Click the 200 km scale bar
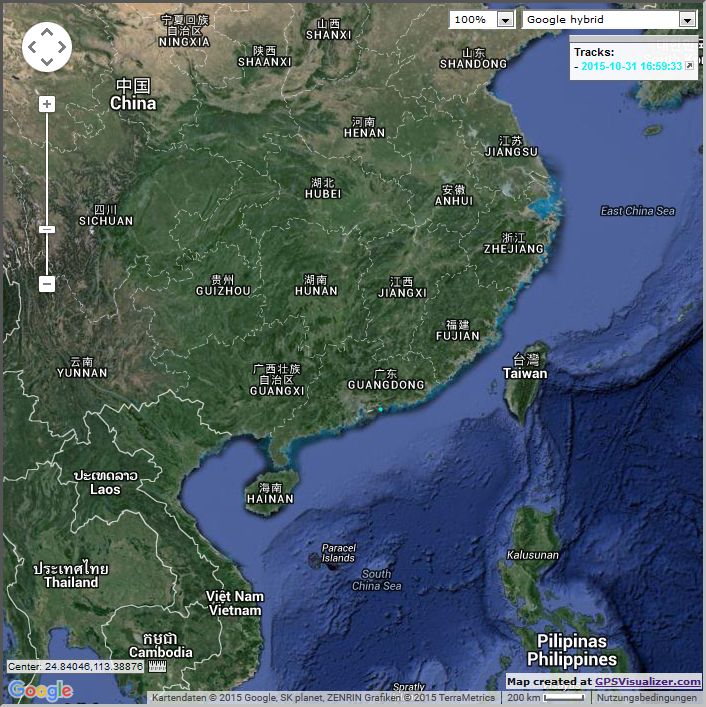The width and height of the screenshot is (706, 707). [545, 698]
